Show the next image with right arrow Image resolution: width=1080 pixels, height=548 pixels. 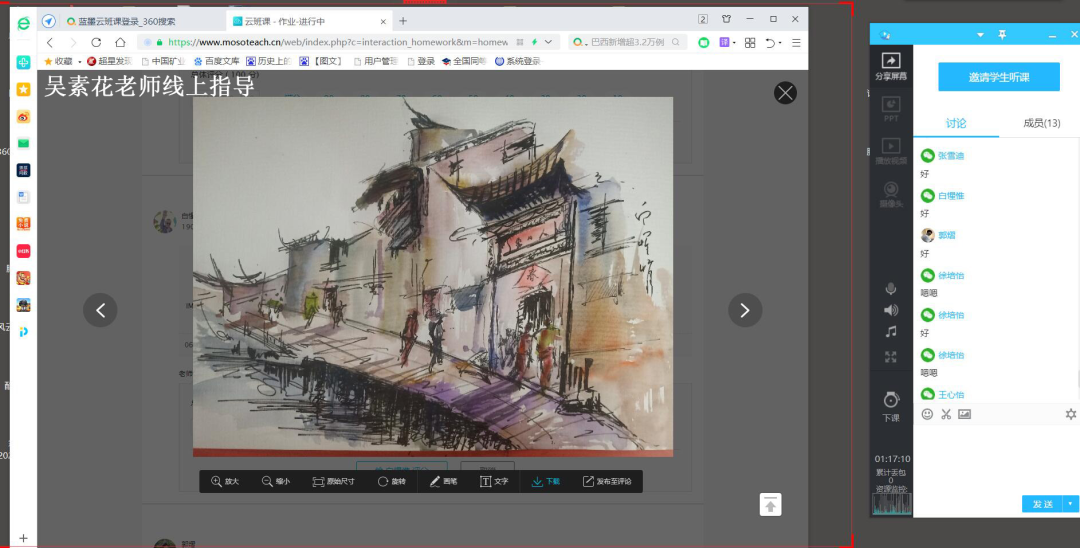click(745, 310)
